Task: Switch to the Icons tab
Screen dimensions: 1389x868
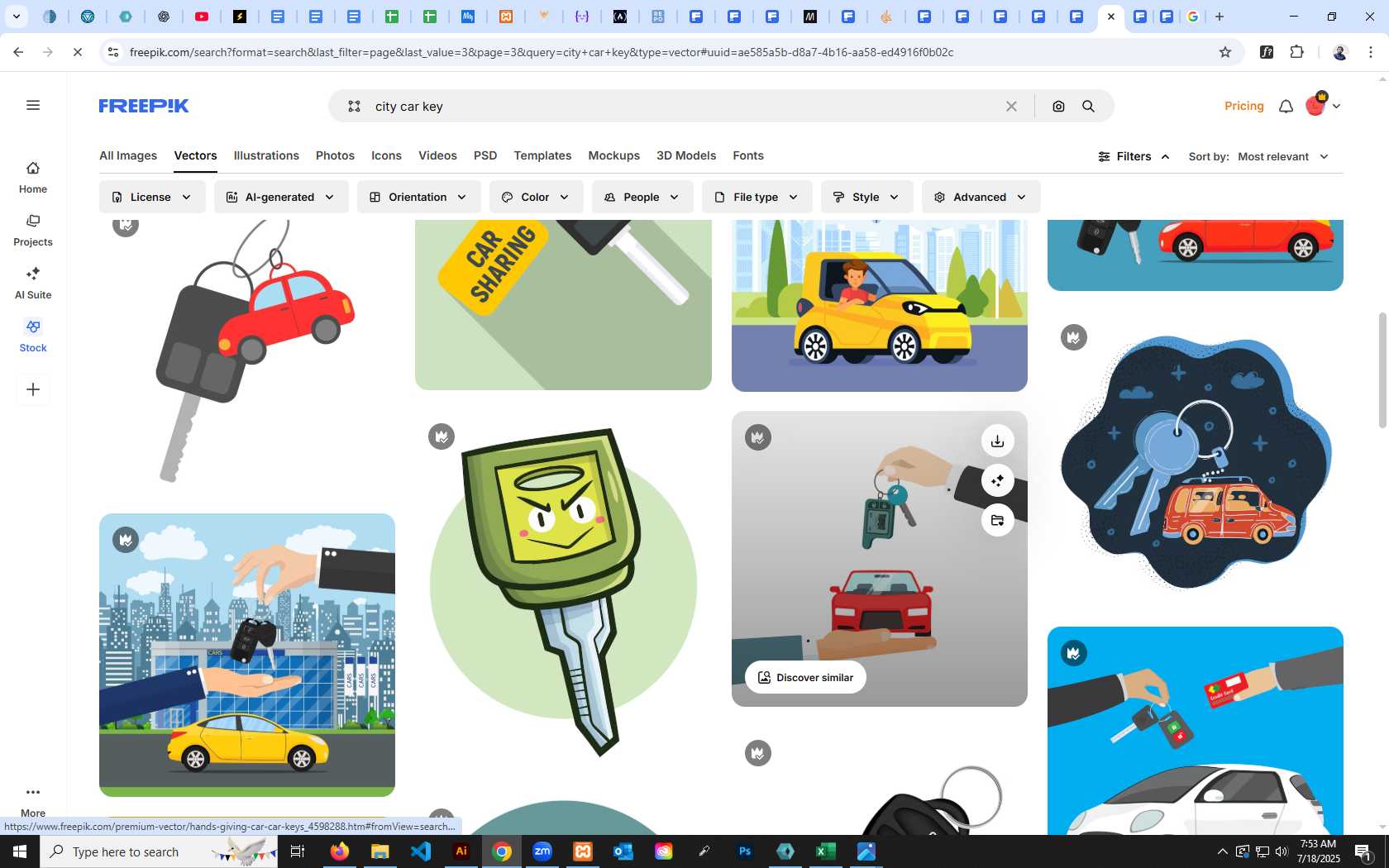Action: (386, 155)
